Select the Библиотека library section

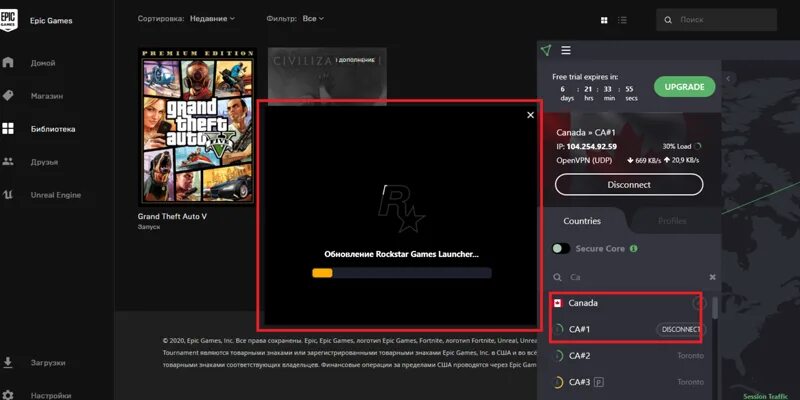53,129
